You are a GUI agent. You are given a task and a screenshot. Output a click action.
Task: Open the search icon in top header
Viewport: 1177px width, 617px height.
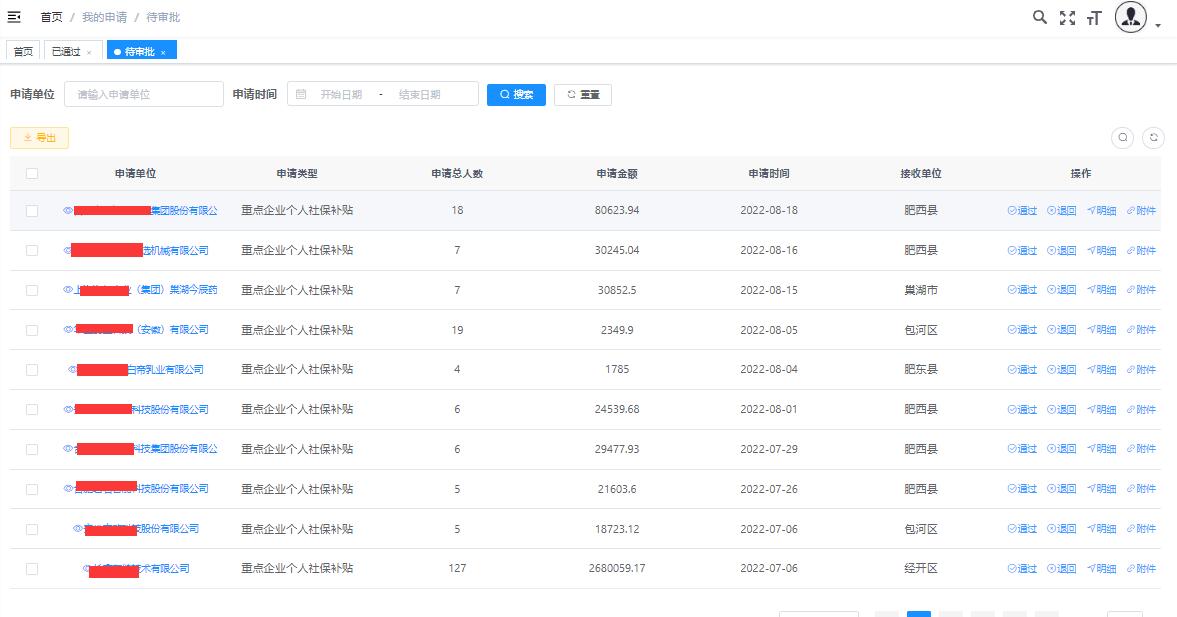[x=1040, y=17]
